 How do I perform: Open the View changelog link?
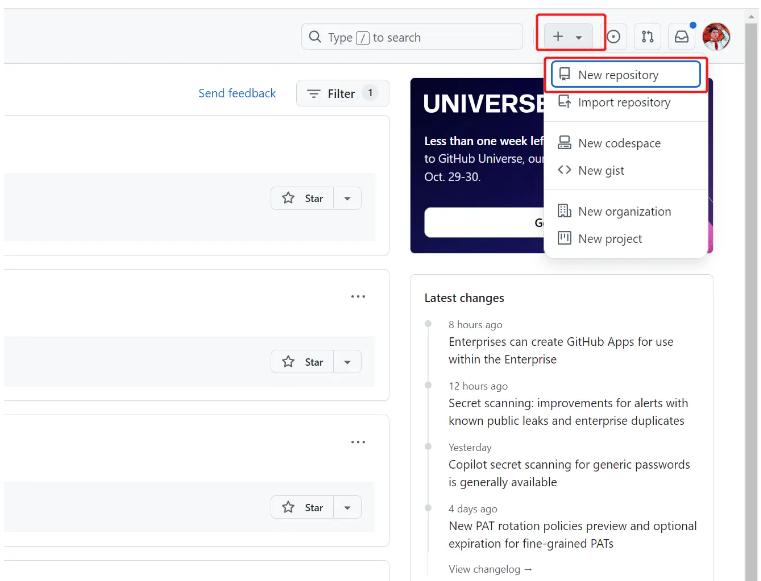tap(490, 569)
